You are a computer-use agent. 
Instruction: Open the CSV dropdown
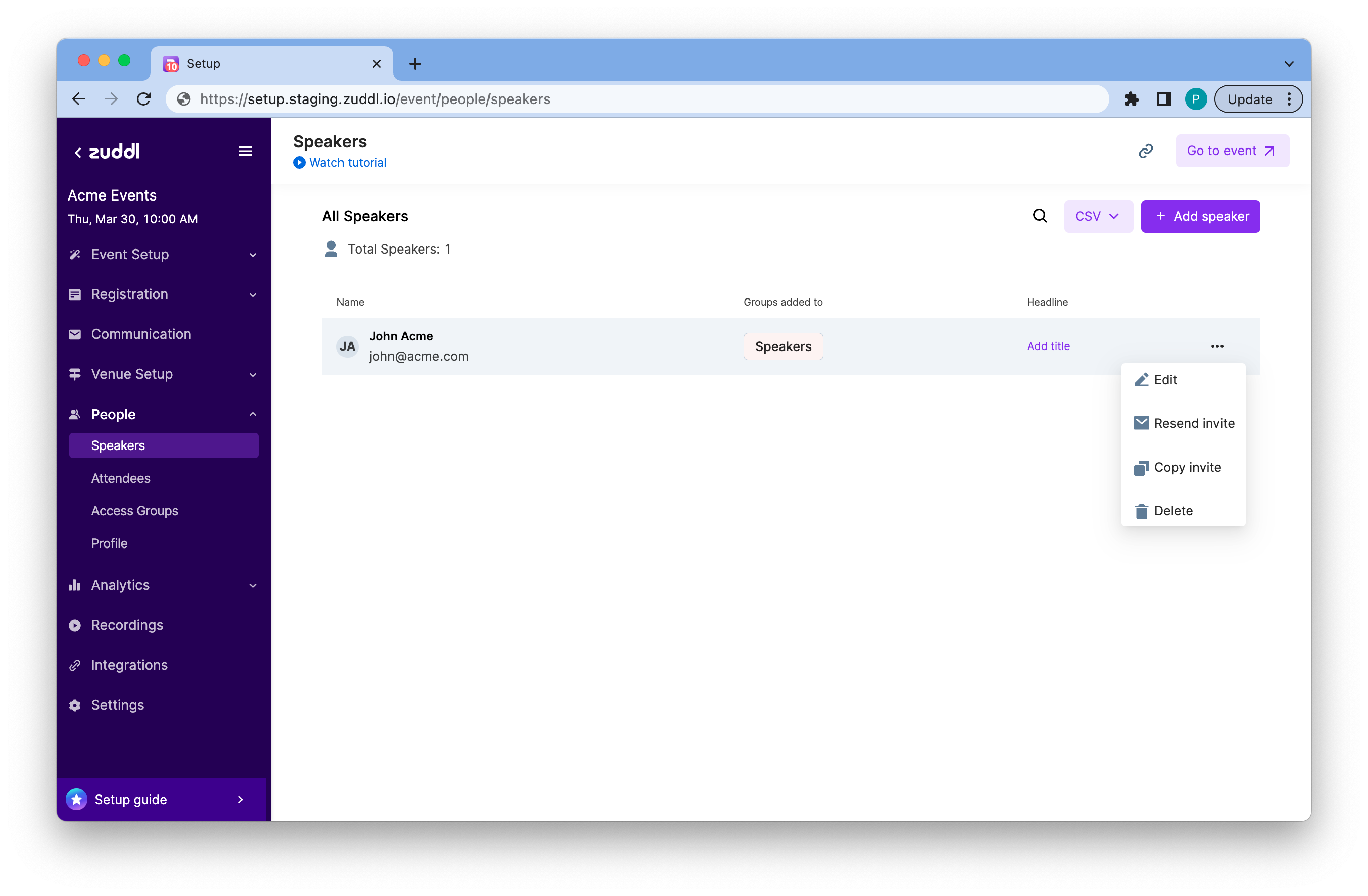1098,216
